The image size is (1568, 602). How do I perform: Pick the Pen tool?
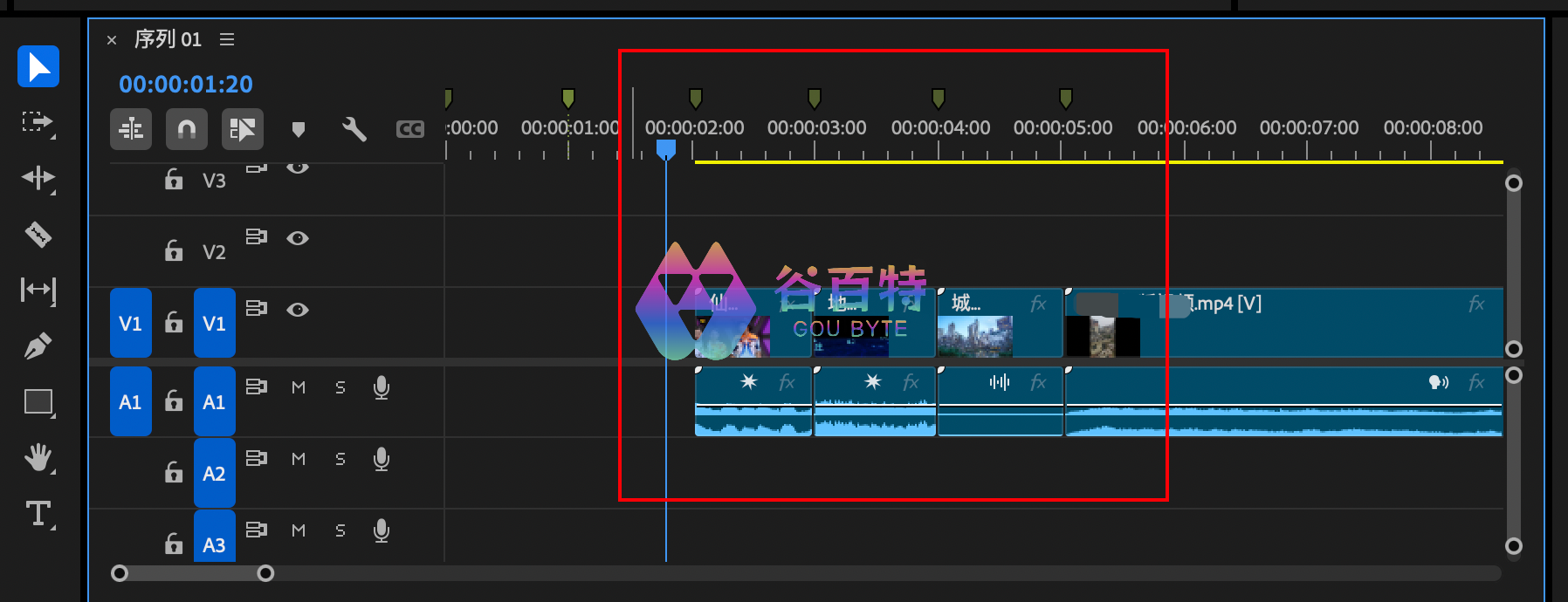tap(38, 346)
